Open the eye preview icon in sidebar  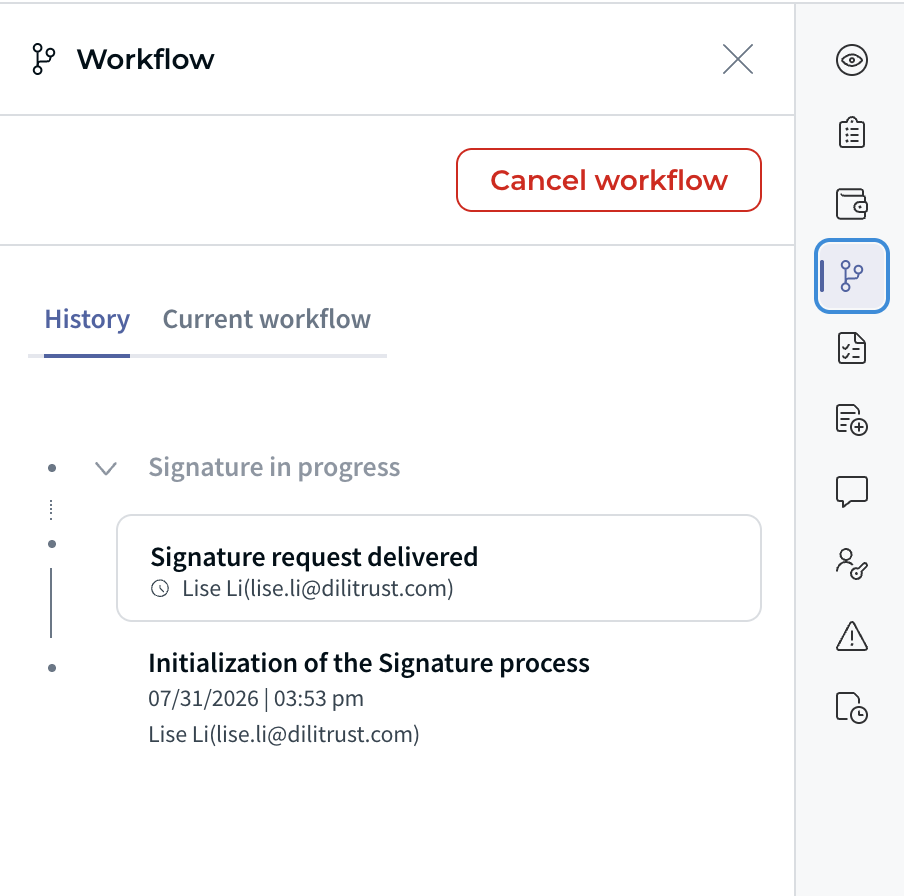pyautogui.click(x=852, y=60)
